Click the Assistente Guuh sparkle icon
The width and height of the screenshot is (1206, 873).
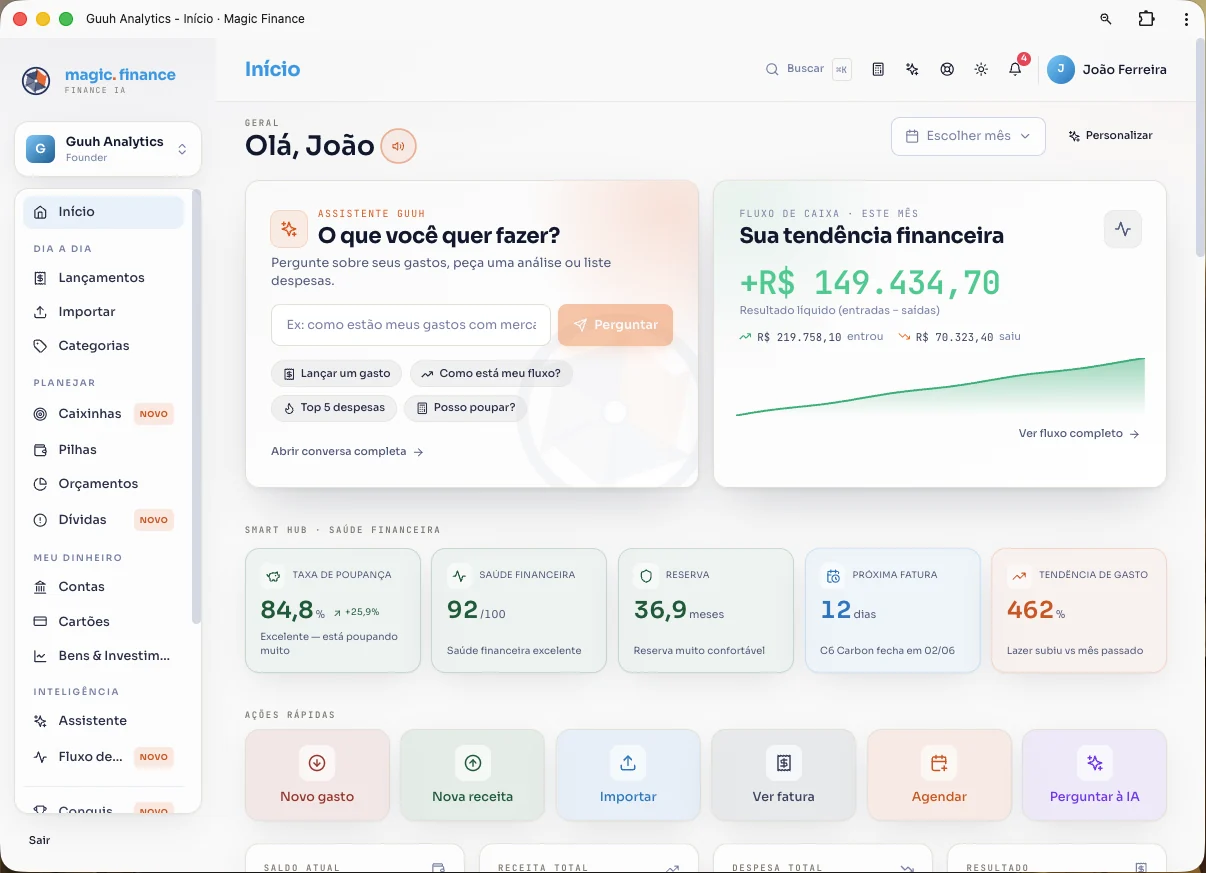pos(289,229)
